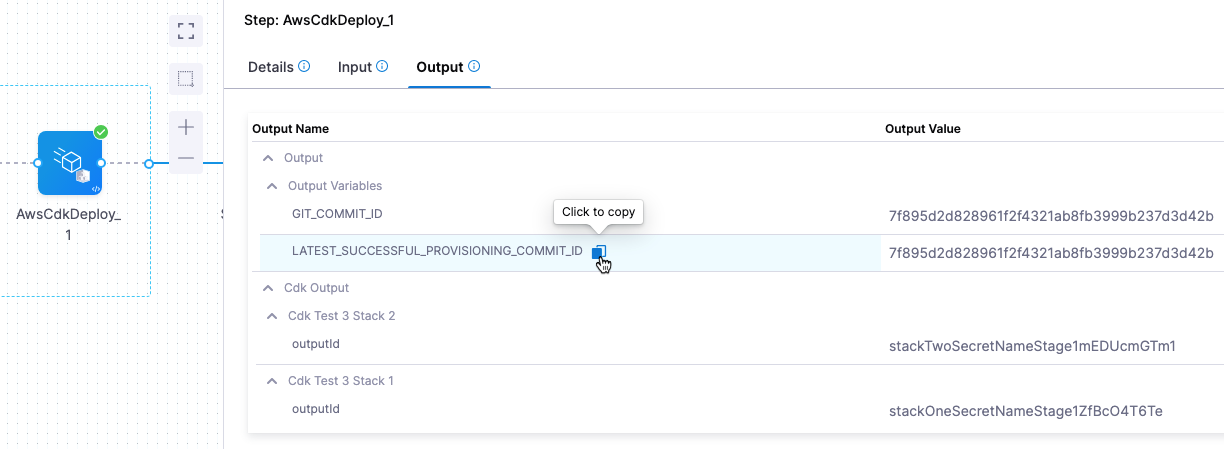
Task: Click the fullscreen canvas icon
Action: coord(185,30)
